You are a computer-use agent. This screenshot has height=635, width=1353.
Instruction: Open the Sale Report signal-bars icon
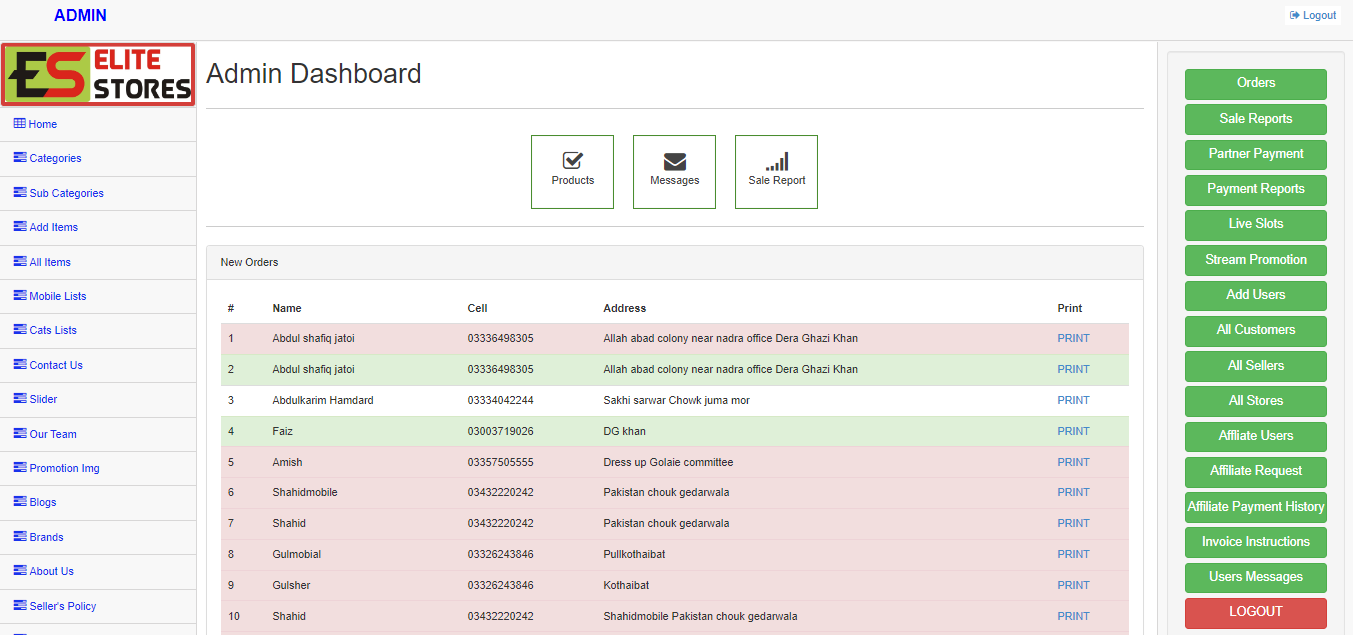pyautogui.click(x=776, y=161)
